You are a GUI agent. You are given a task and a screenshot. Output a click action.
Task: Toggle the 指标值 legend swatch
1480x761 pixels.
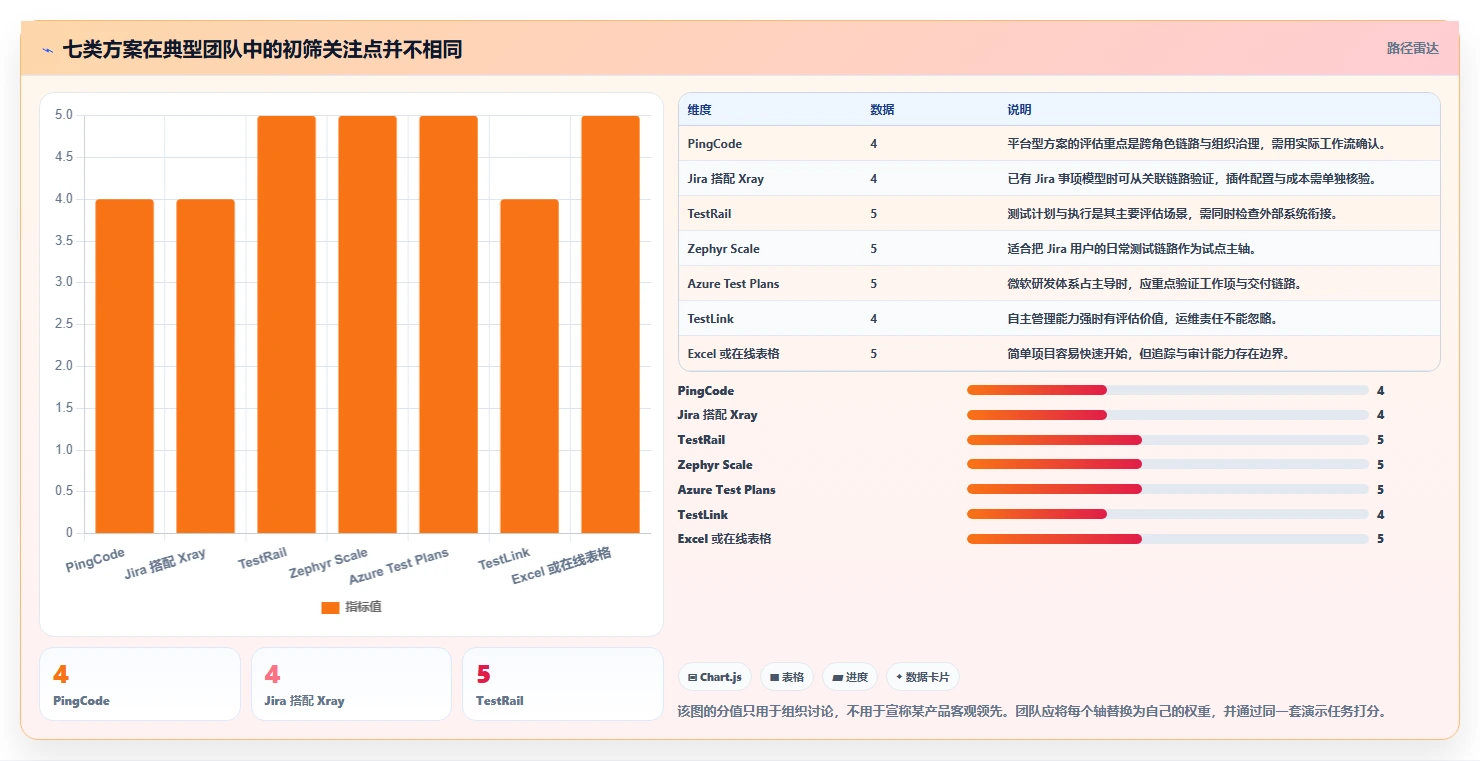[x=330, y=607]
